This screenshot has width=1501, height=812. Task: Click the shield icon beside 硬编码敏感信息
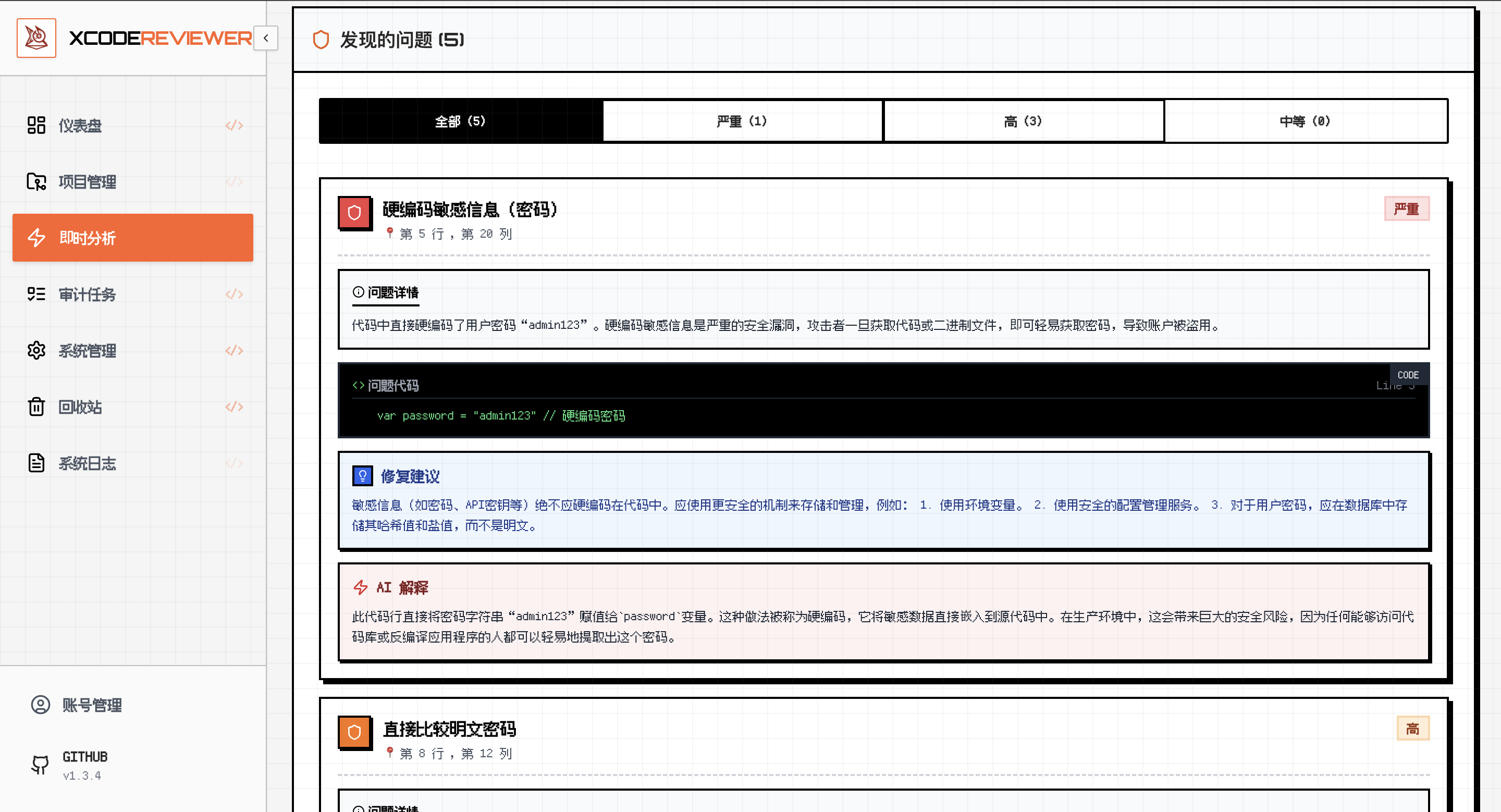(354, 213)
